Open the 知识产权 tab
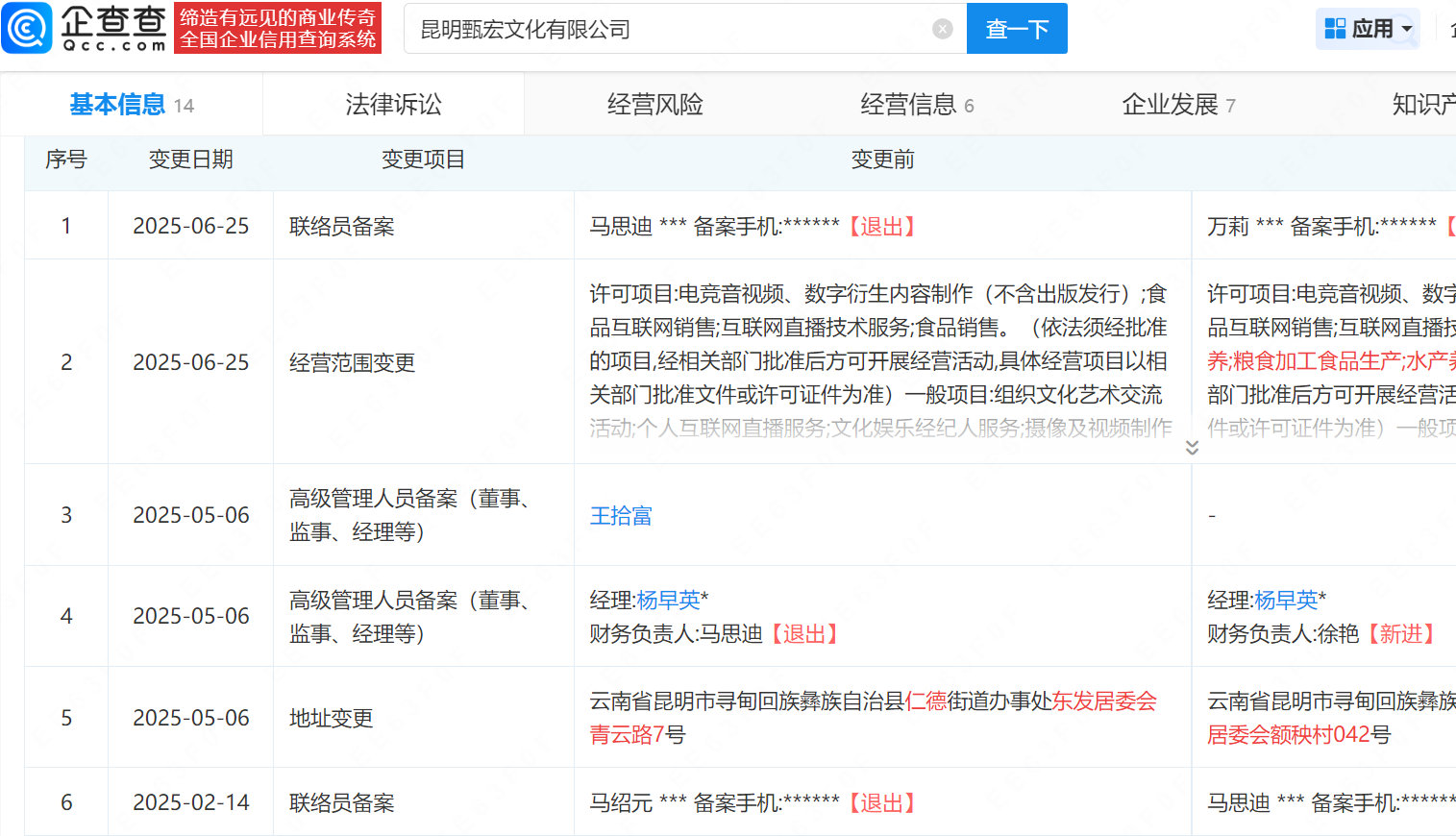Screen dimensions: 1456x836 click(1424, 105)
